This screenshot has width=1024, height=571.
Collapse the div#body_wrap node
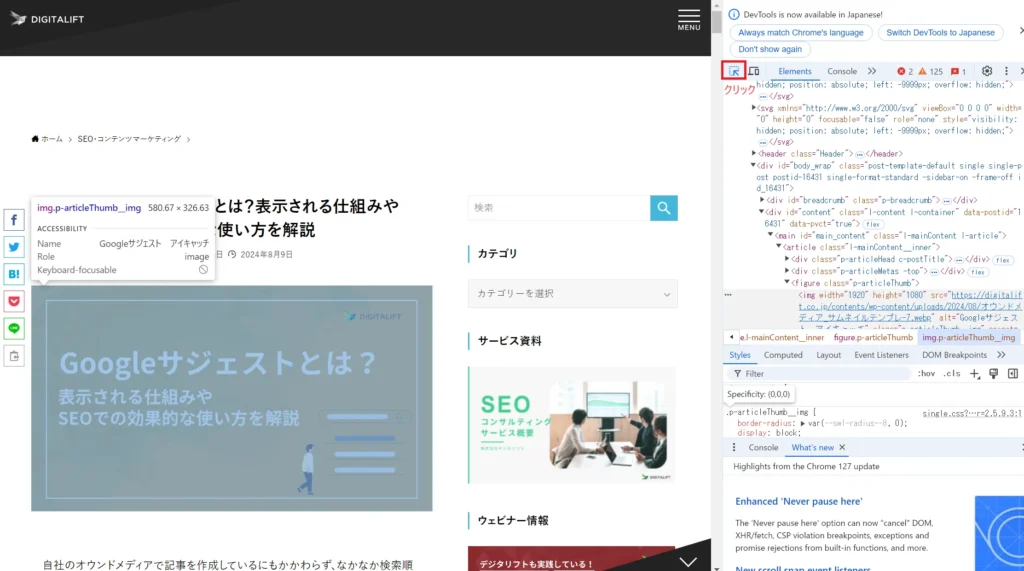[x=754, y=165]
